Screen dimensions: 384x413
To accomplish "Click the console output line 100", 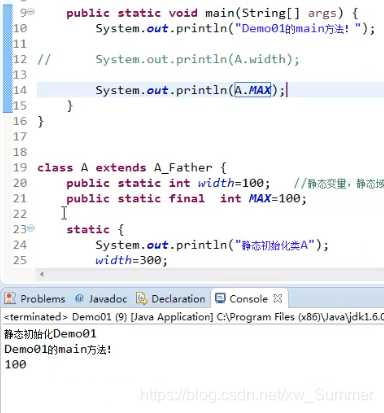I will (x=15, y=364).
